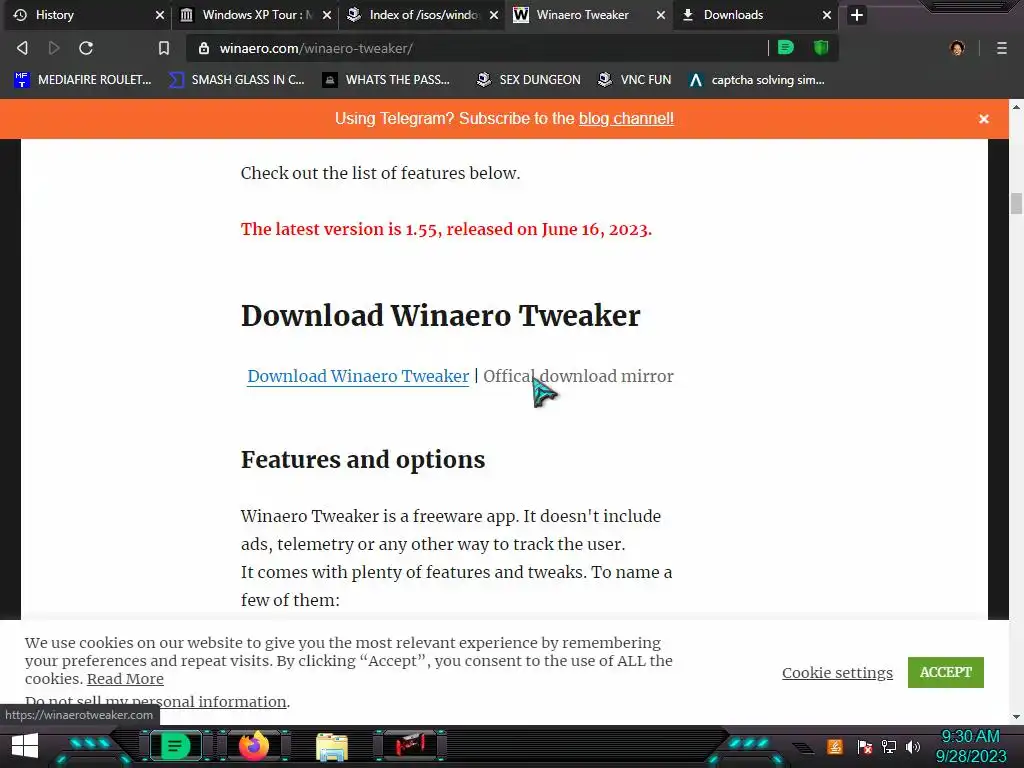Open the flag with red X tray icon

tap(865, 747)
